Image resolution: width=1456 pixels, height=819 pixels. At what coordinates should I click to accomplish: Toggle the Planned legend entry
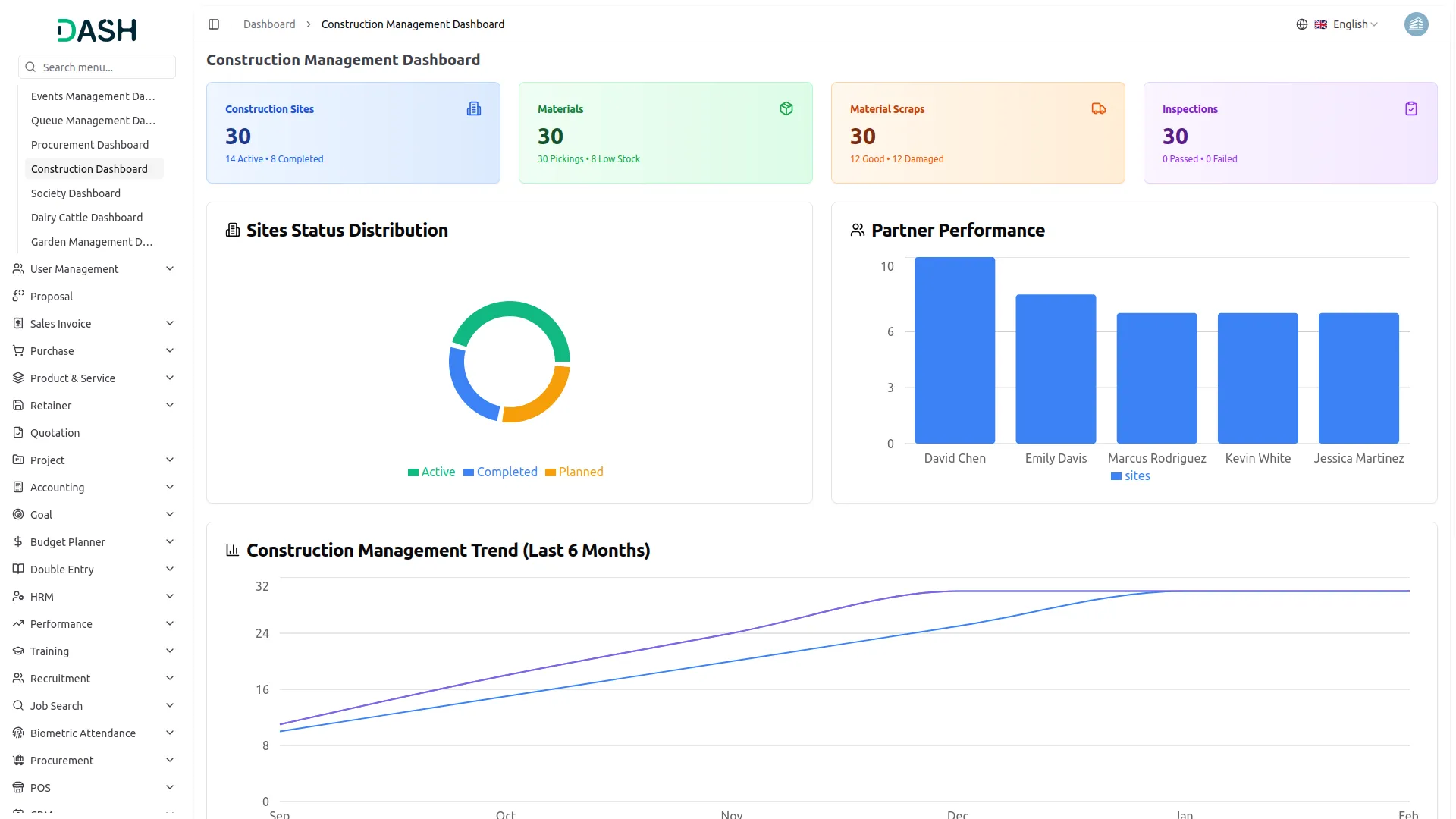click(x=574, y=472)
